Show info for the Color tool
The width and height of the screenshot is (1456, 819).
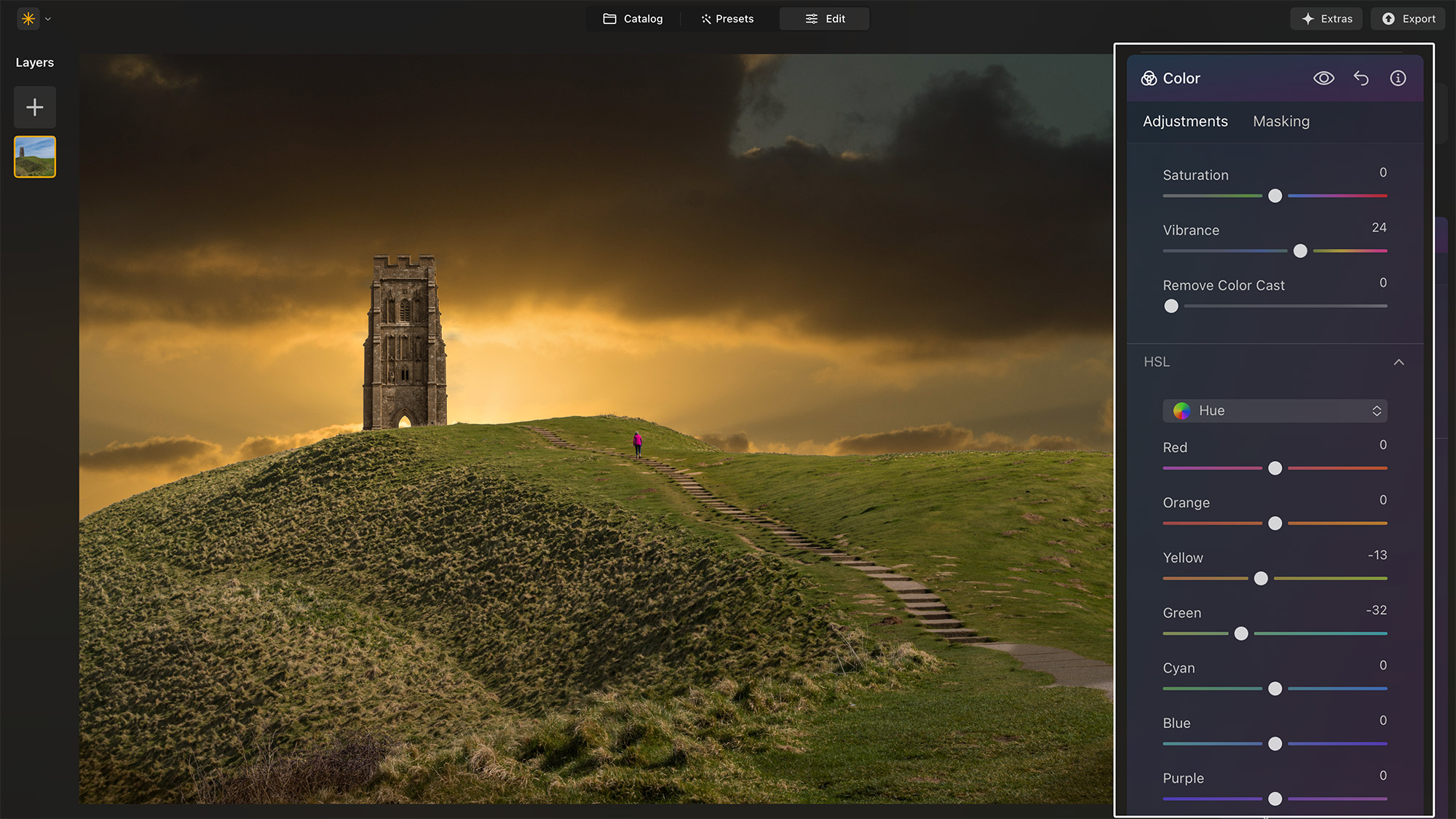1398,78
